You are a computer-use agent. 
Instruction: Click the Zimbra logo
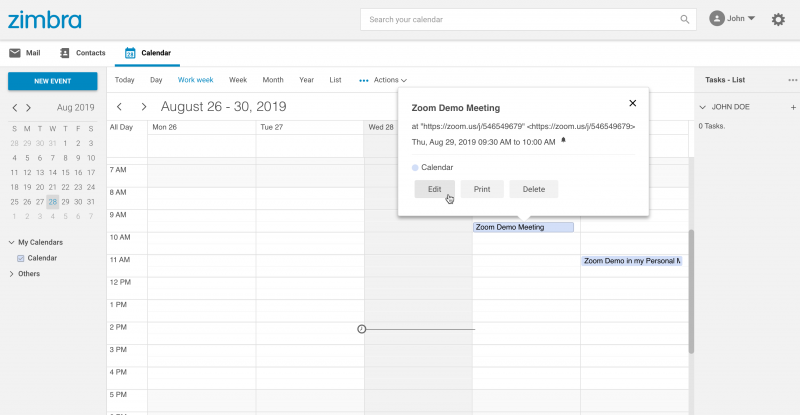44,20
